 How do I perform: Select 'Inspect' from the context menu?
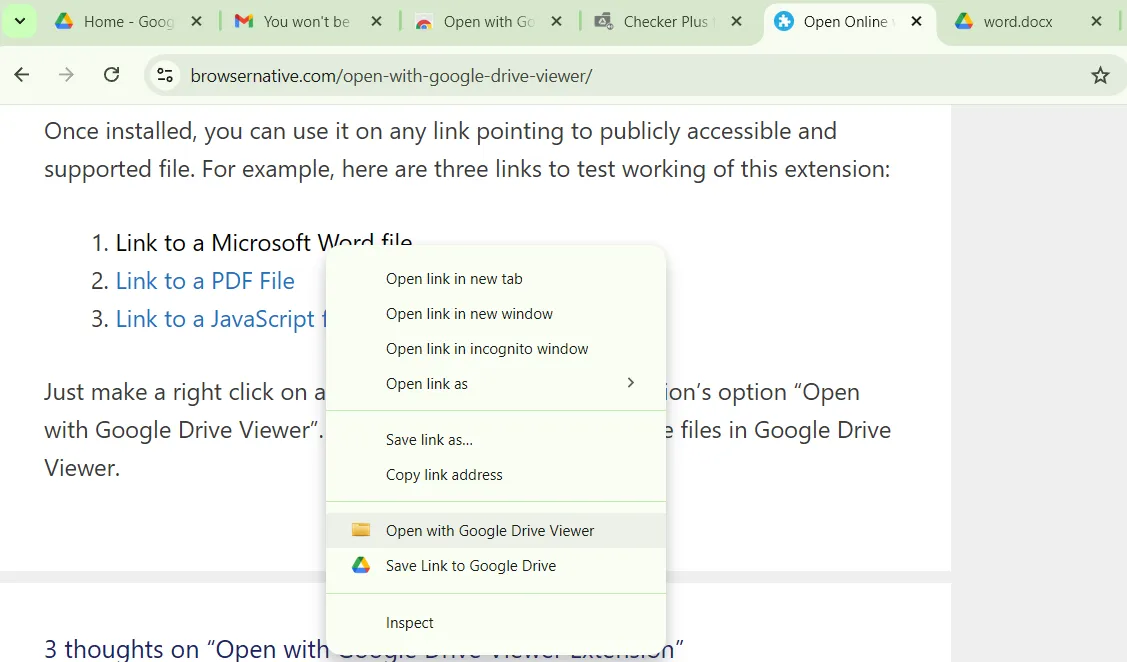click(410, 622)
